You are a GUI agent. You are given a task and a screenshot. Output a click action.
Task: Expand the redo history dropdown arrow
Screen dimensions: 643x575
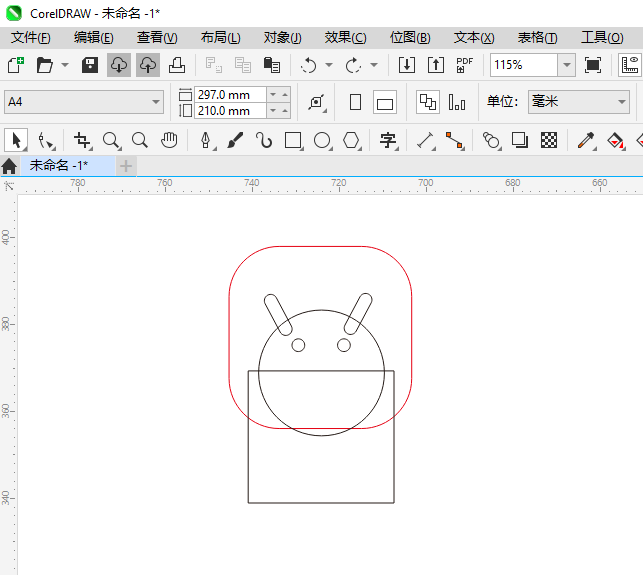(x=374, y=65)
